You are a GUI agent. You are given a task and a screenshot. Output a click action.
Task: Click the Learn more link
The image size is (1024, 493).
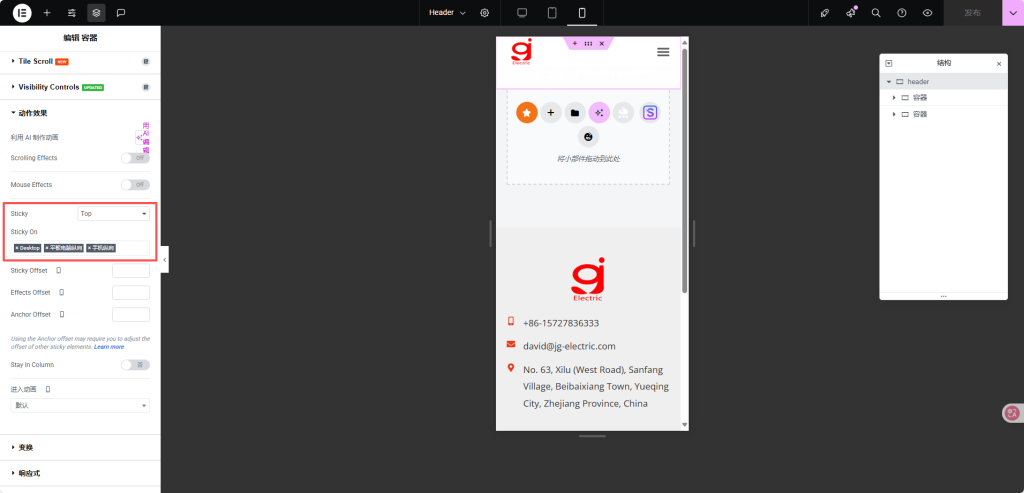pos(109,347)
